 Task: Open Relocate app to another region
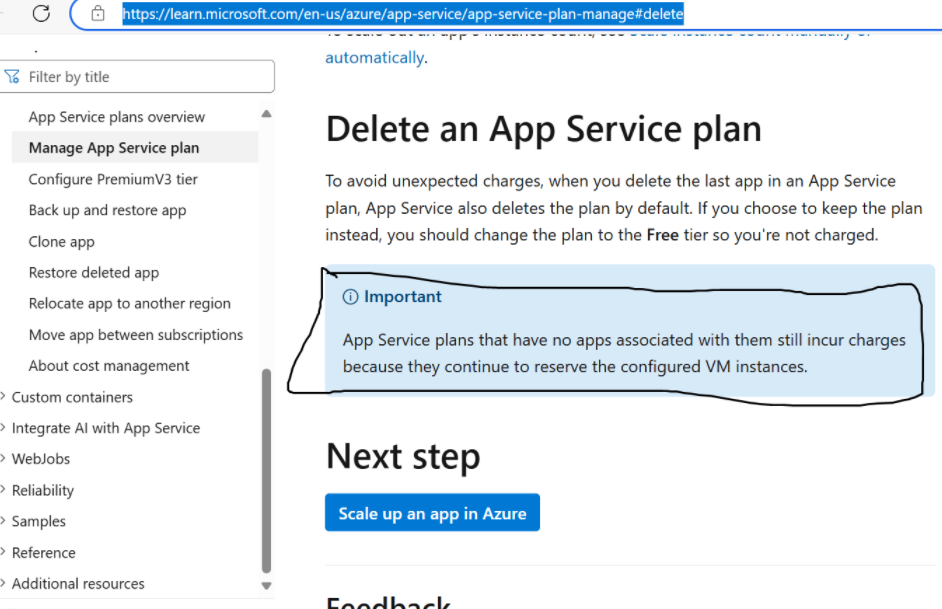[130, 303]
